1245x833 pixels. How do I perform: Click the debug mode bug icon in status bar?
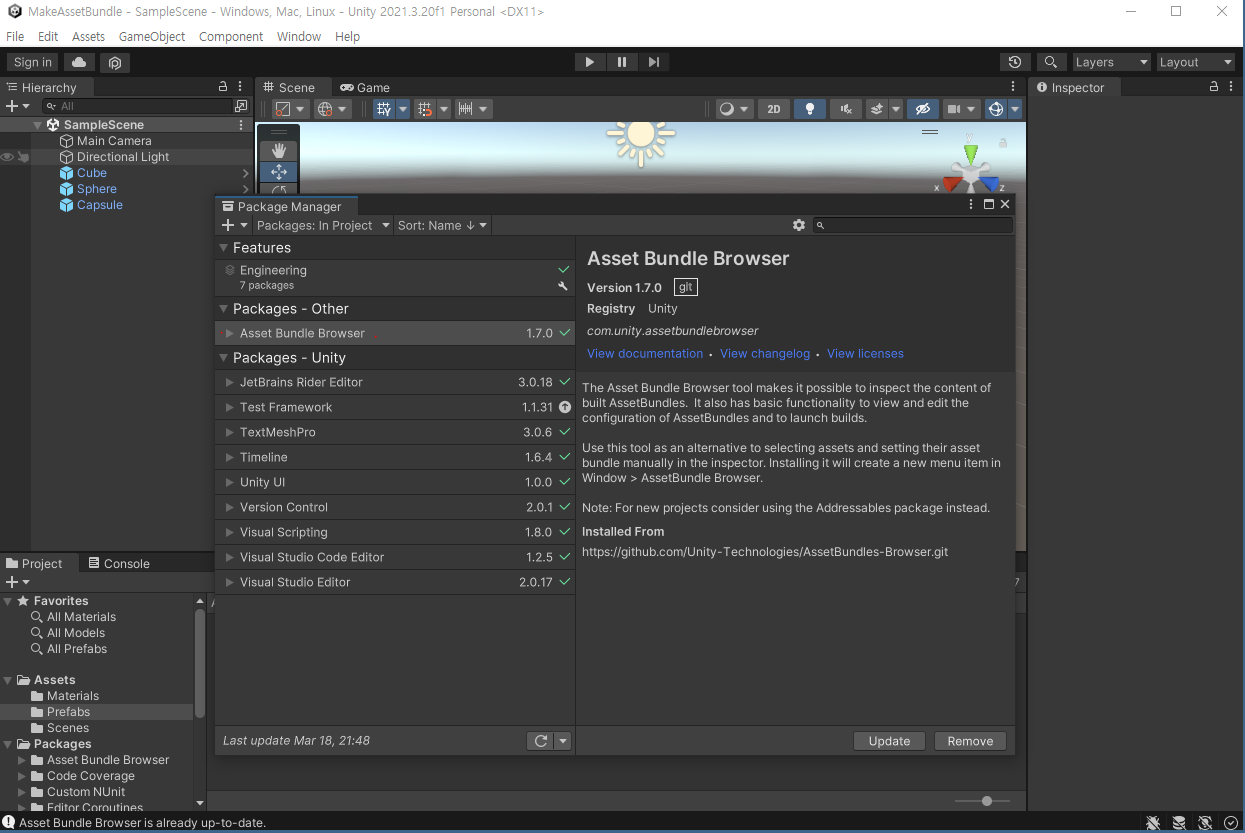click(x=1153, y=823)
